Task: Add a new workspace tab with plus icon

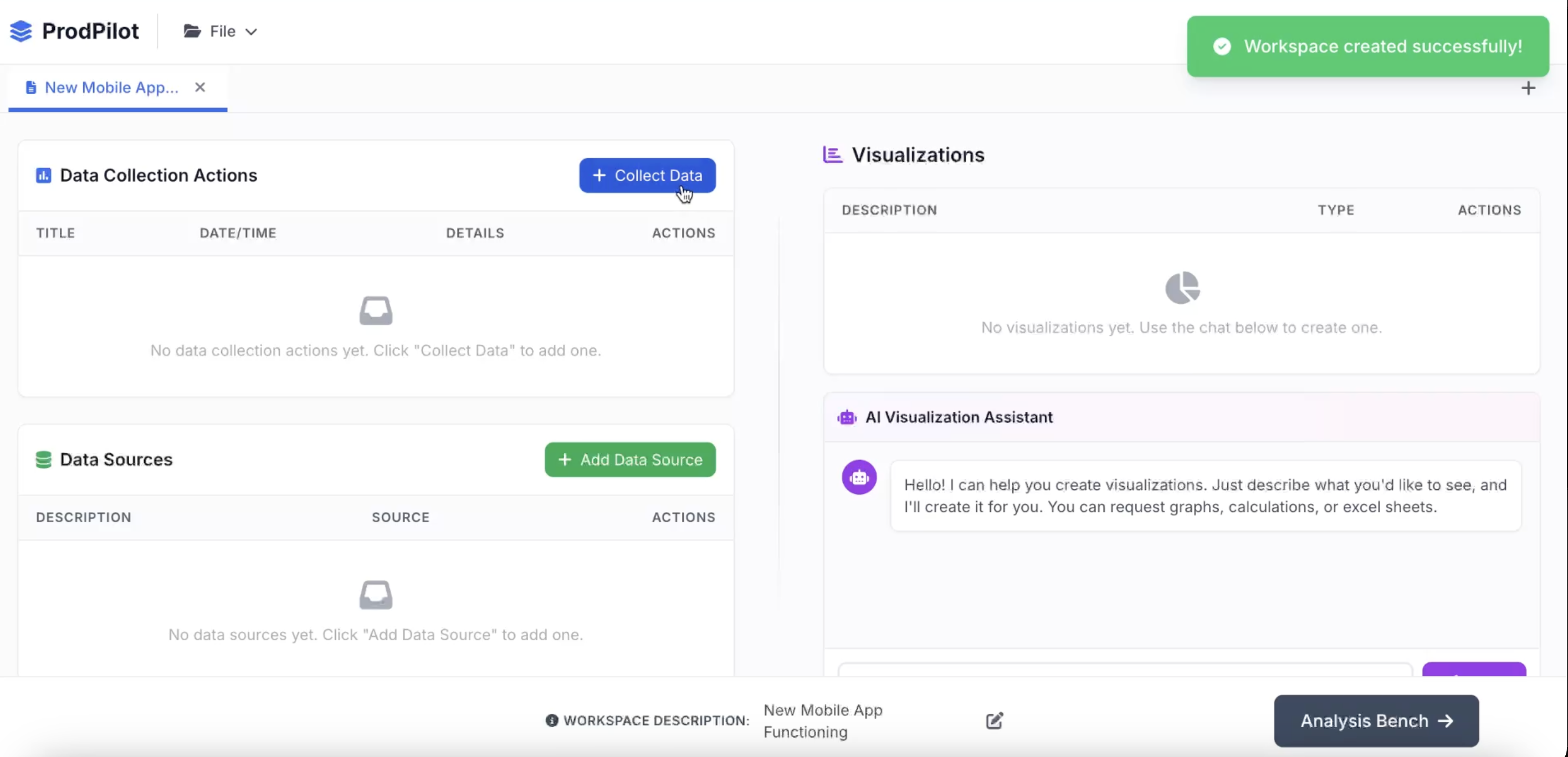Action: pyautogui.click(x=1528, y=88)
